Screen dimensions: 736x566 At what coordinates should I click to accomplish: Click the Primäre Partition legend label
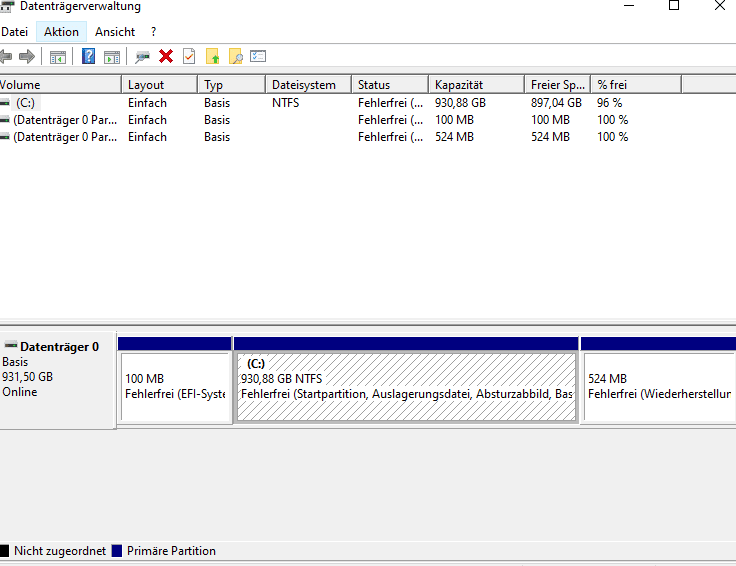click(171, 551)
